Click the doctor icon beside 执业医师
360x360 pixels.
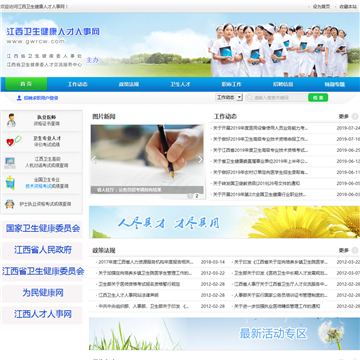coord(11,120)
